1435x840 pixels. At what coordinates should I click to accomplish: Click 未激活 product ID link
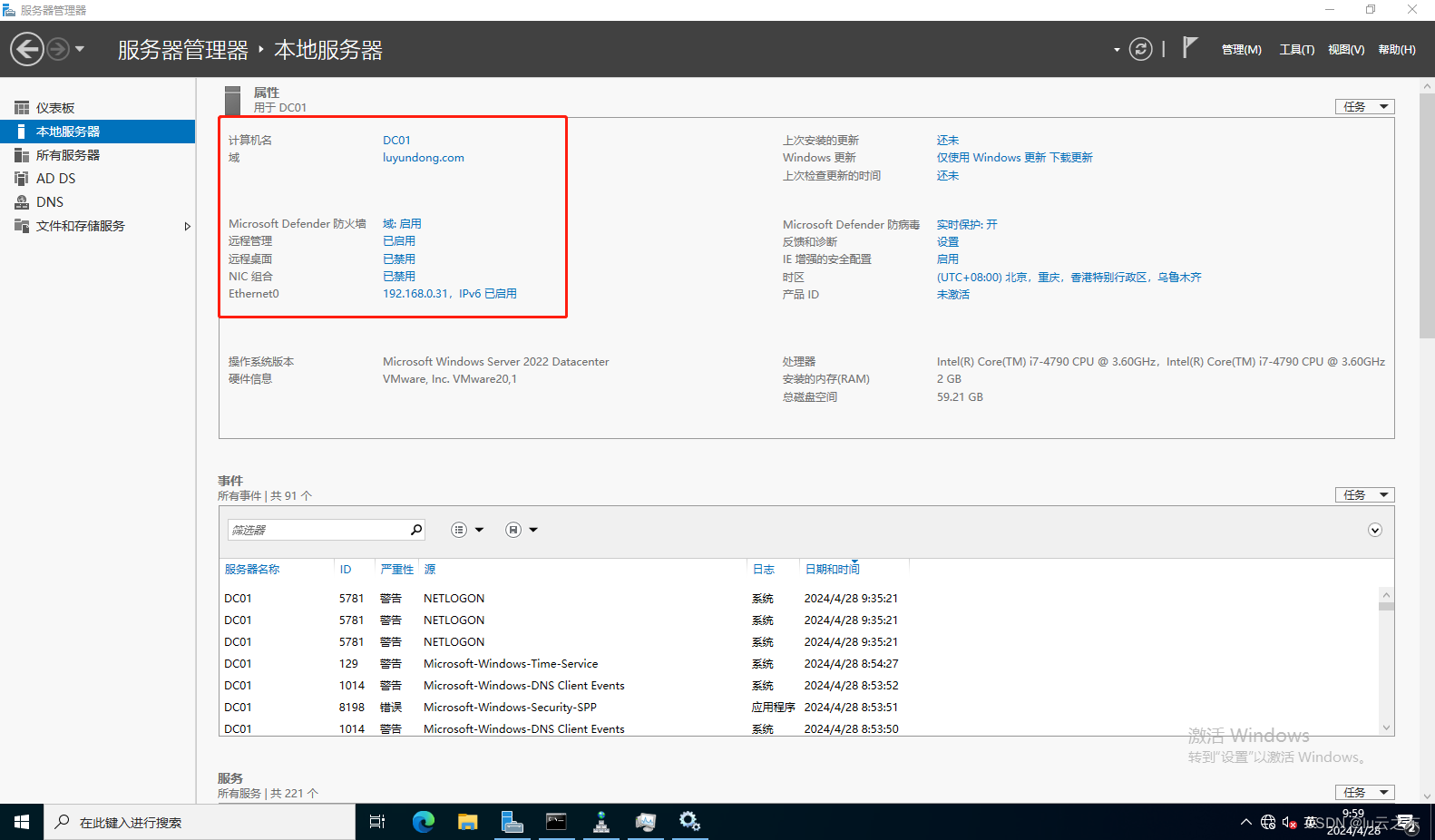pyautogui.click(x=953, y=295)
